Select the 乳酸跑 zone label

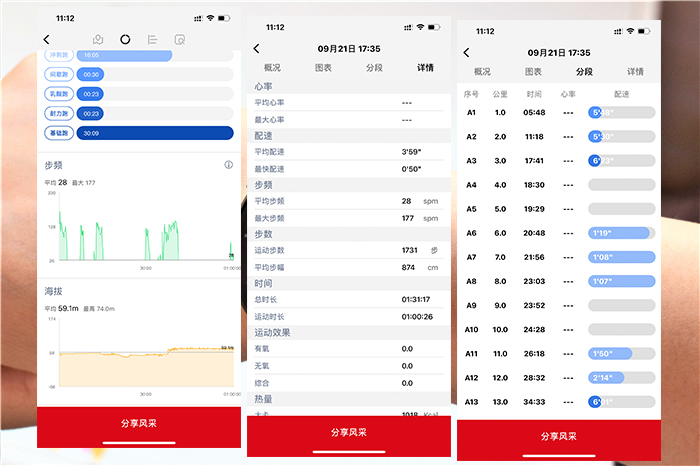point(59,94)
